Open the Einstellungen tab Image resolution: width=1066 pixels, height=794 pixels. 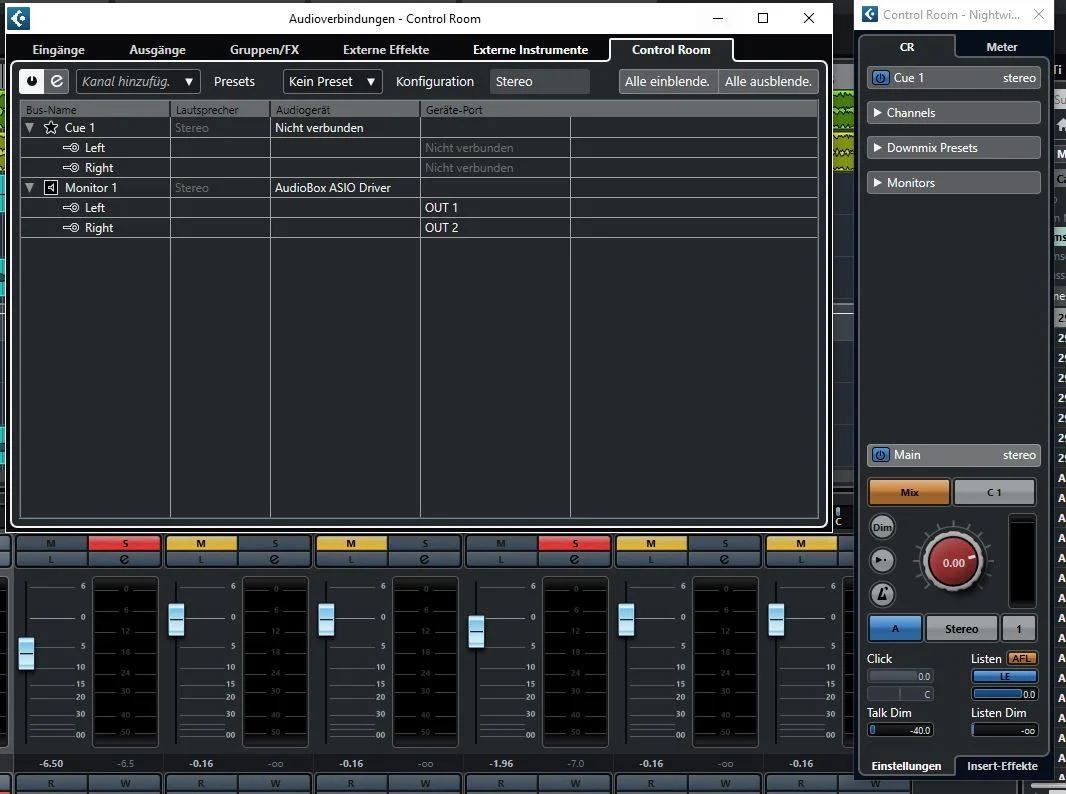(x=906, y=766)
